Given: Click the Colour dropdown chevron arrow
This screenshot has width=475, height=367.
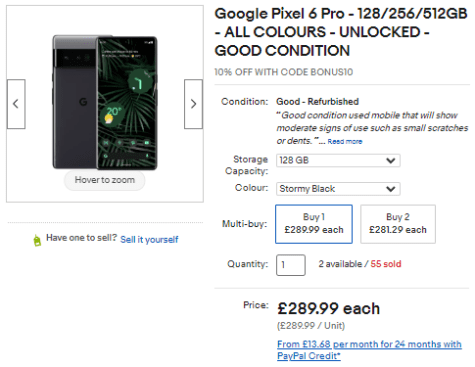Looking at the screenshot, I should (x=391, y=189).
